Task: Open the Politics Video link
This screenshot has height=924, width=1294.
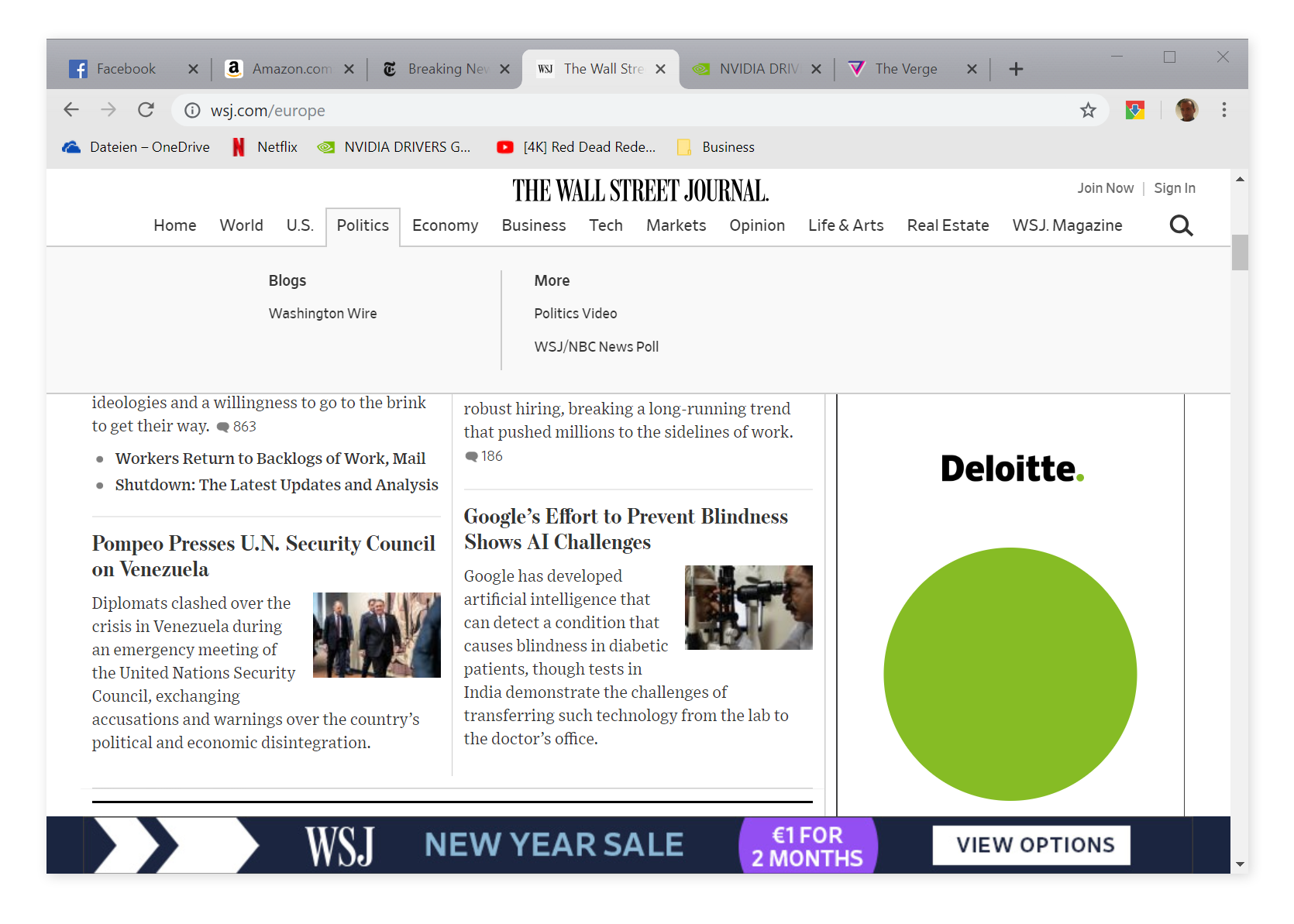Action: 576,314
